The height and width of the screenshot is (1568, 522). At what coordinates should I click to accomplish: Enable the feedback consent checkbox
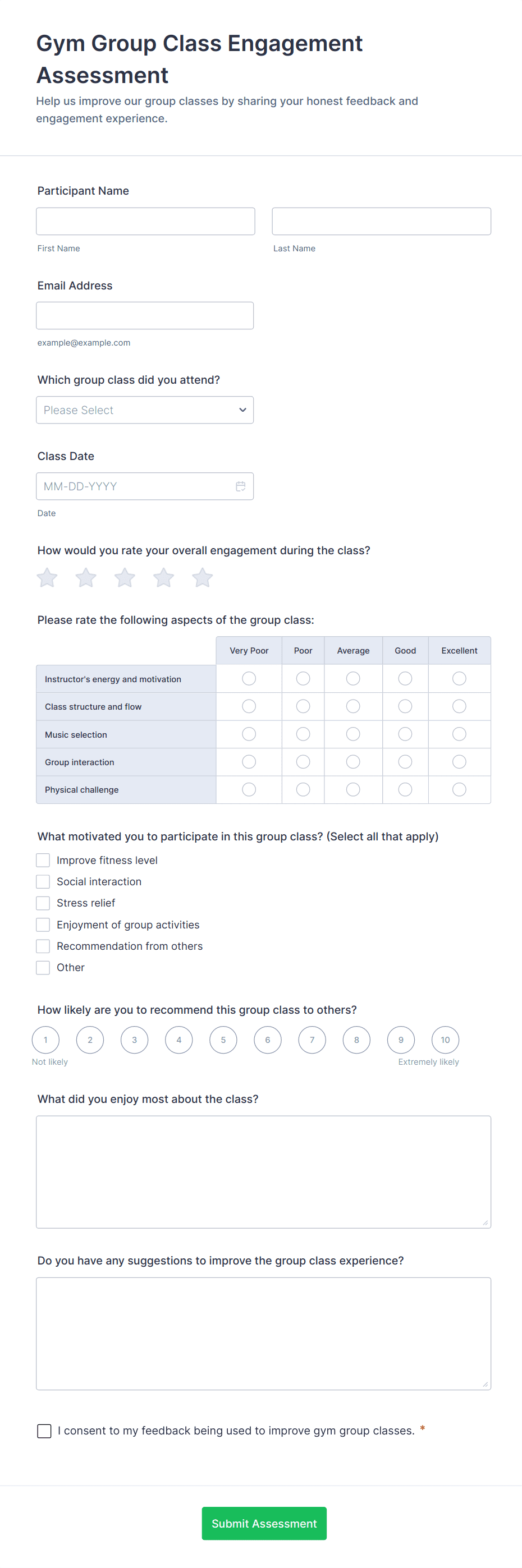pos(44,1431)
